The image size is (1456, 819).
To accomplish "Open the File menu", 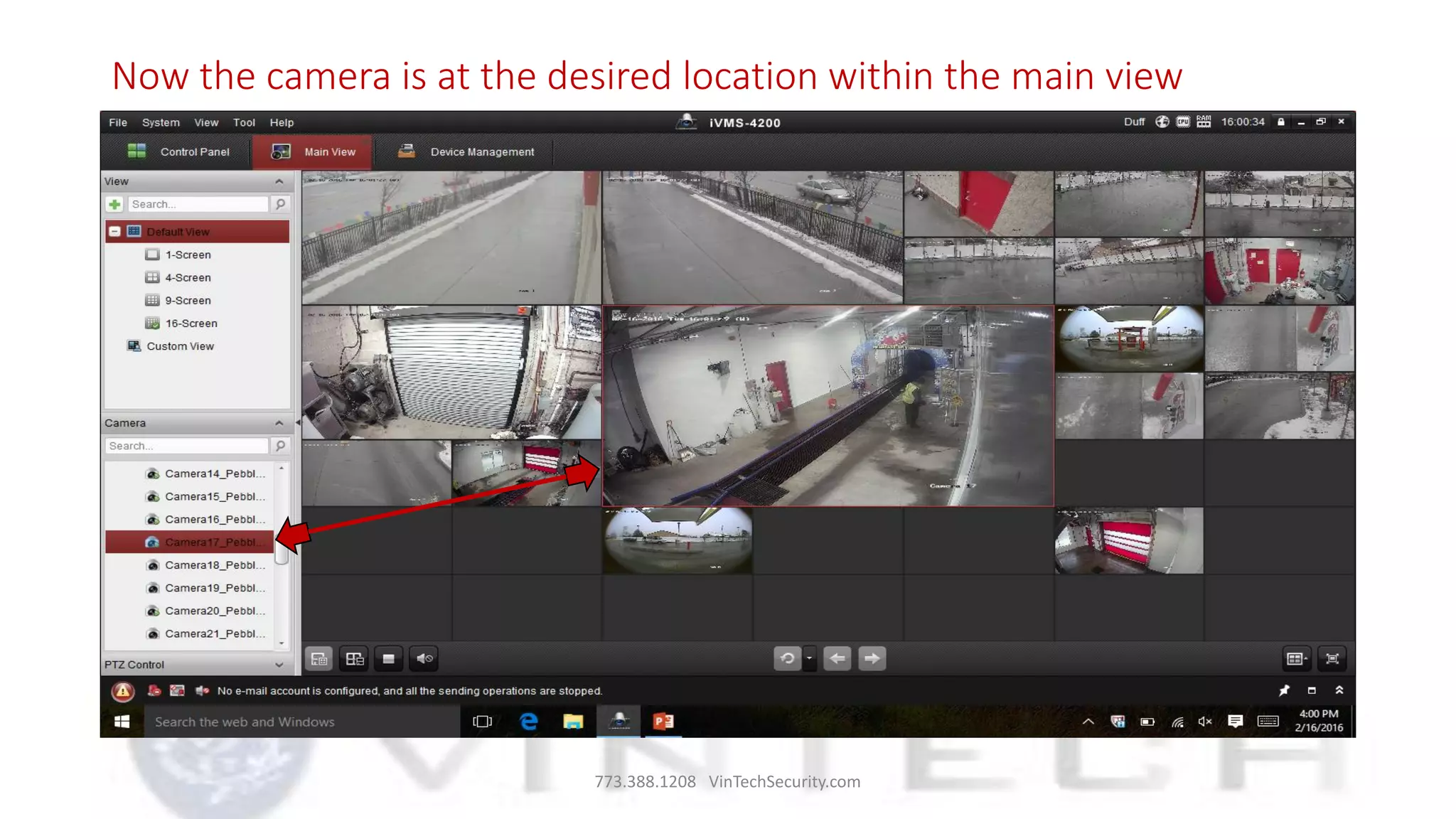I will point(118,122).
